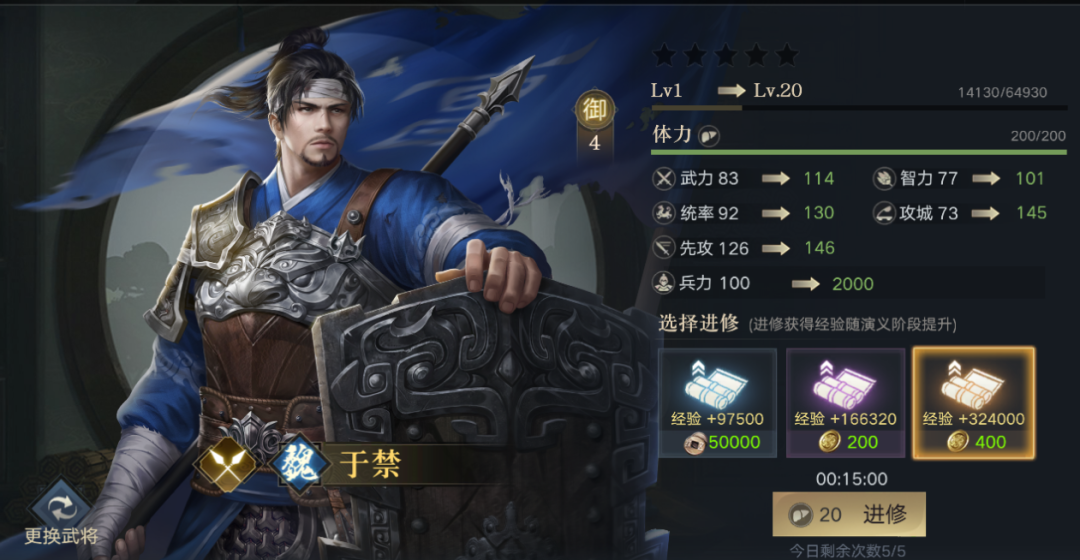
Task: Click the 御 cost badge showing 4
Action: click(x=594, y=123)
